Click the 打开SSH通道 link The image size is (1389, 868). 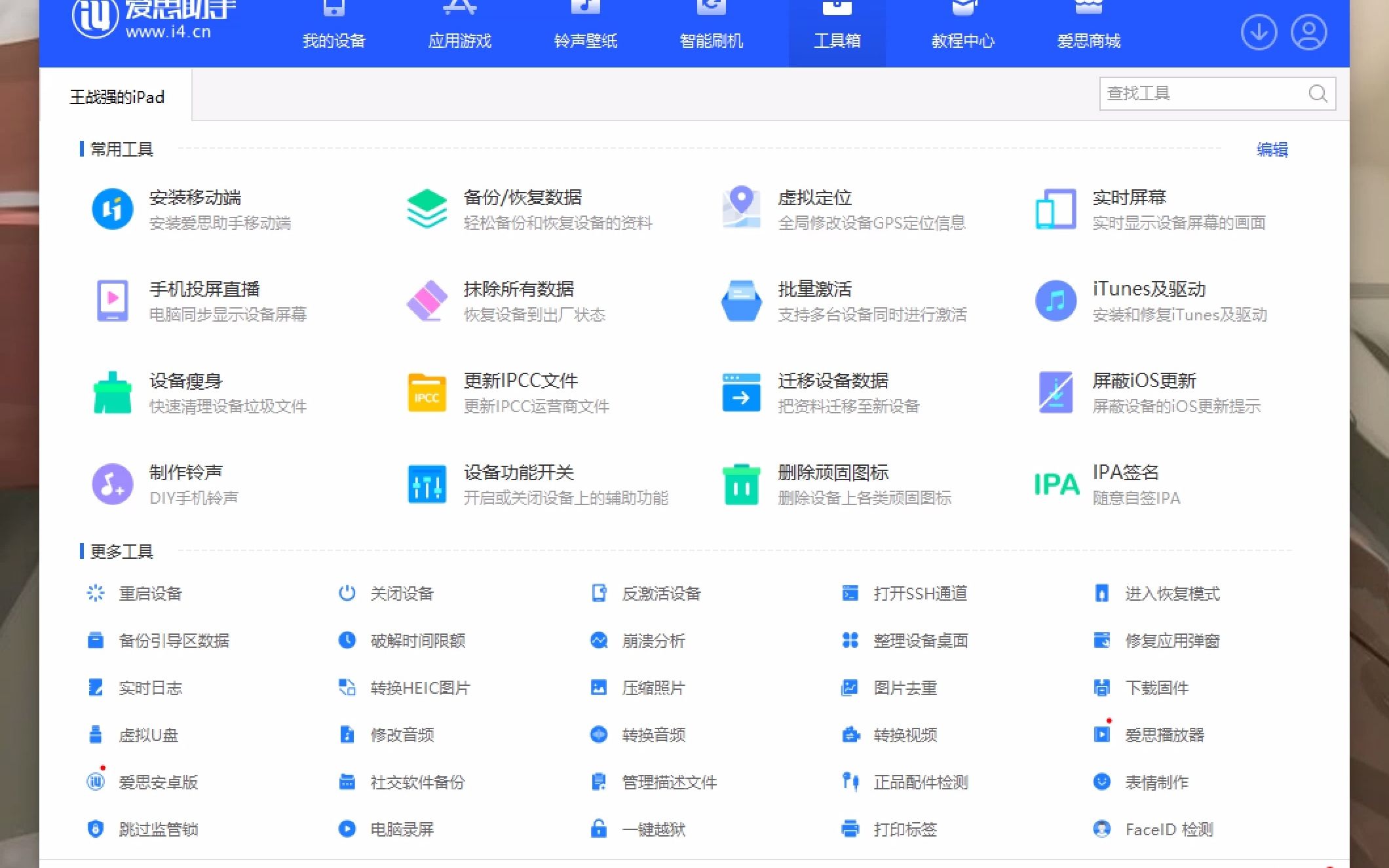pyautogui.click(x=920, y=594)
